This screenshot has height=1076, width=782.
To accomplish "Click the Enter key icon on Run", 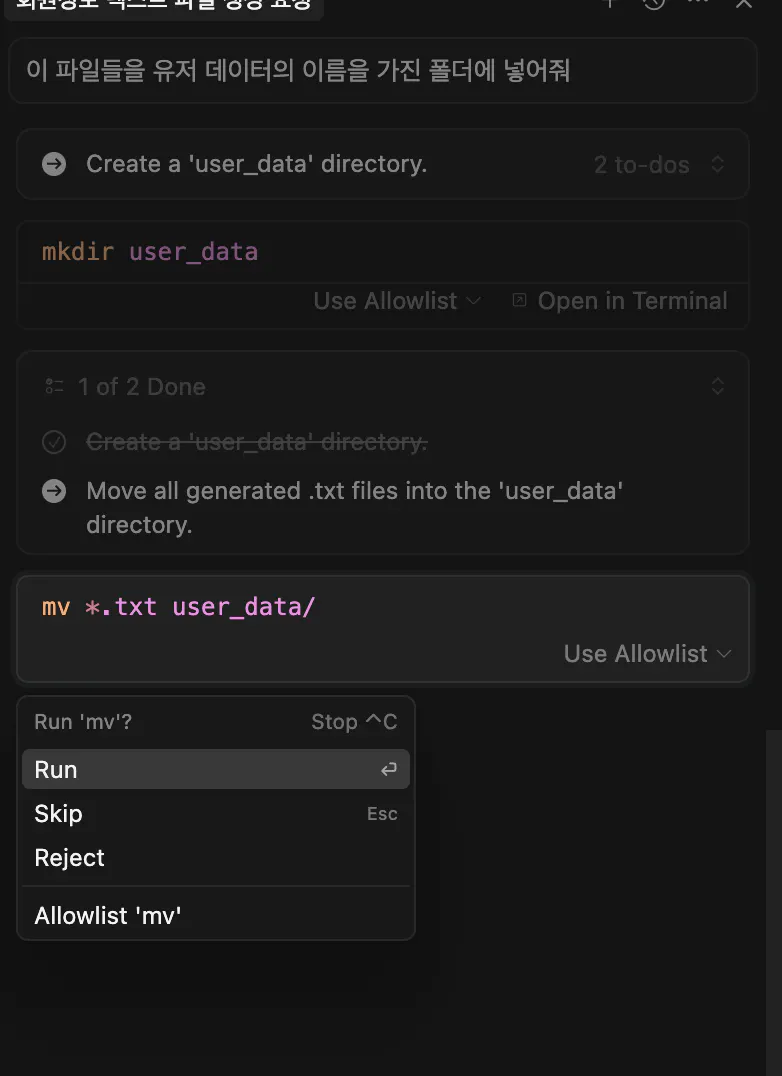I will pos(388,769).
